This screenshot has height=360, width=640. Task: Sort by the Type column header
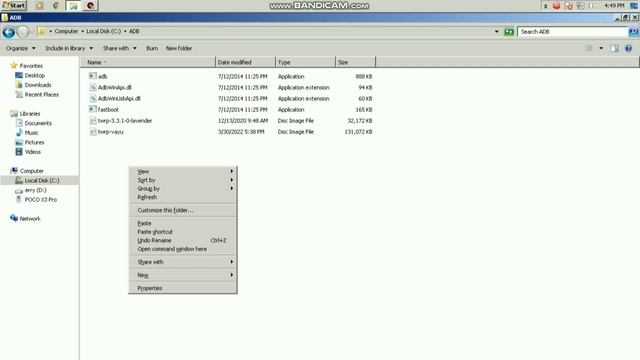[x=305, y=62]
